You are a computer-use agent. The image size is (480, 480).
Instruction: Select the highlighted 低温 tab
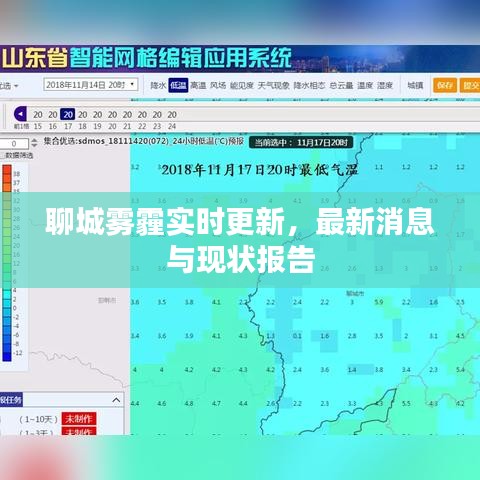178,85
